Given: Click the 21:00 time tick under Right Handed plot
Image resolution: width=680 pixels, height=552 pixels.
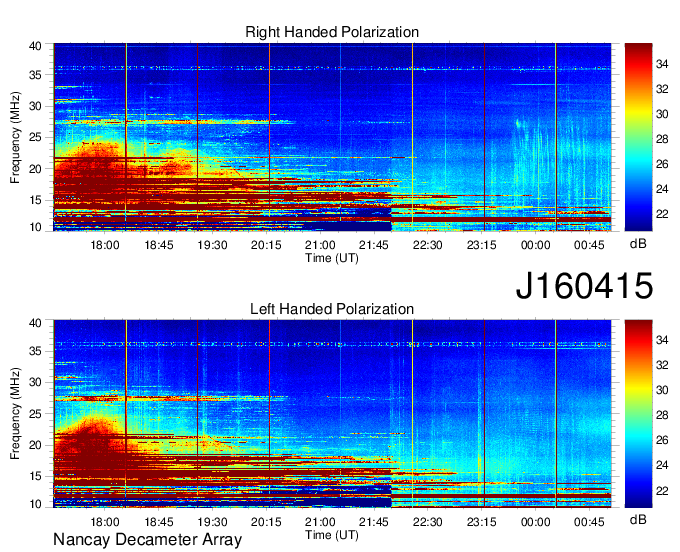Looking at the screenshot, I should [320, 245].
